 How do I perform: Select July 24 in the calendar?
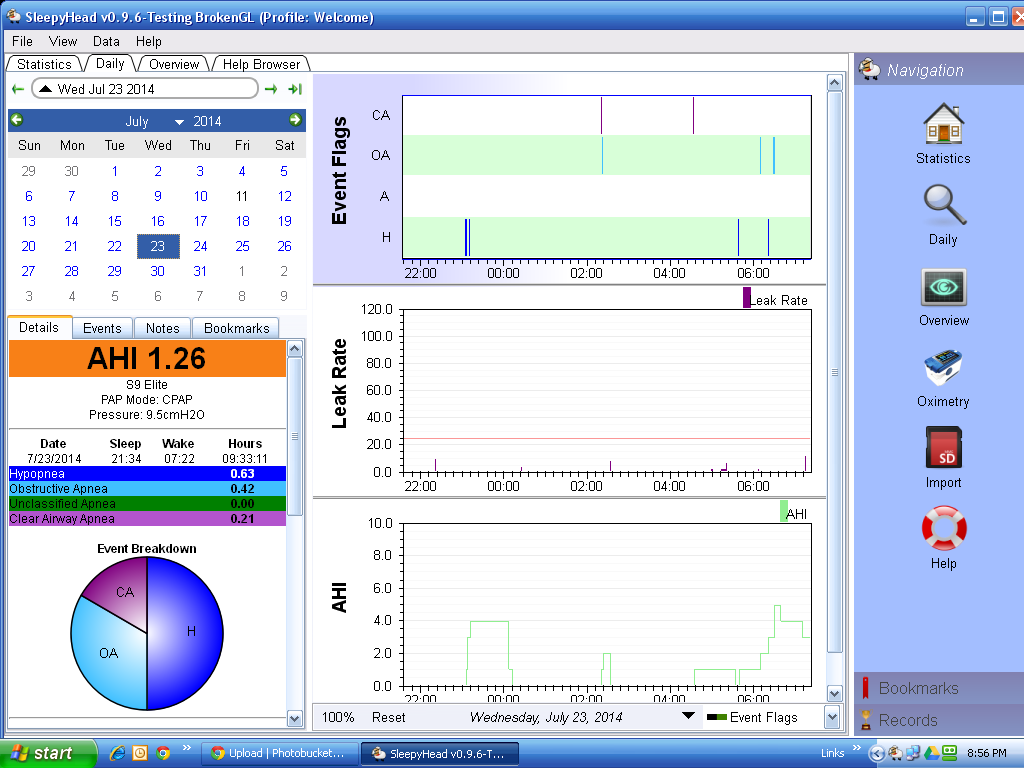pos(200,246)
